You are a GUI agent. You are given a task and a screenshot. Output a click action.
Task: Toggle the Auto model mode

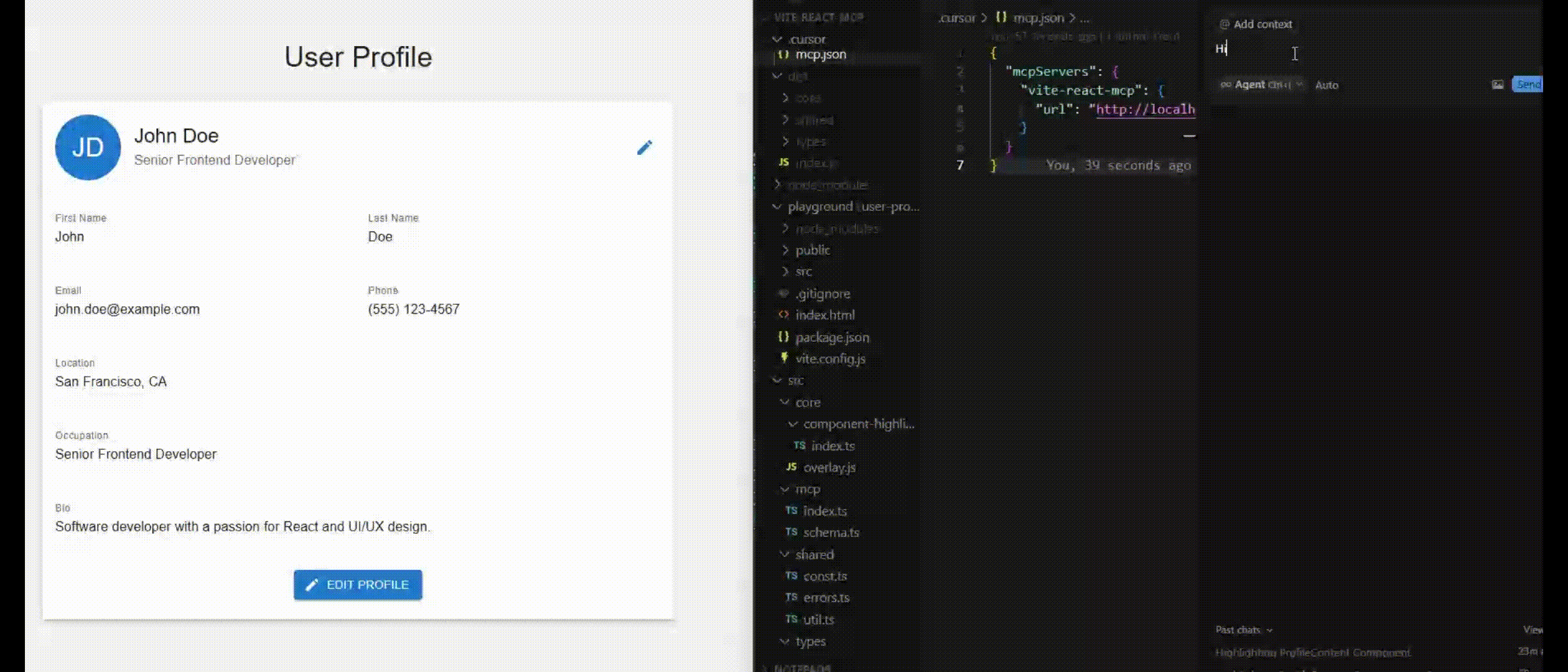pos(1326,85)
